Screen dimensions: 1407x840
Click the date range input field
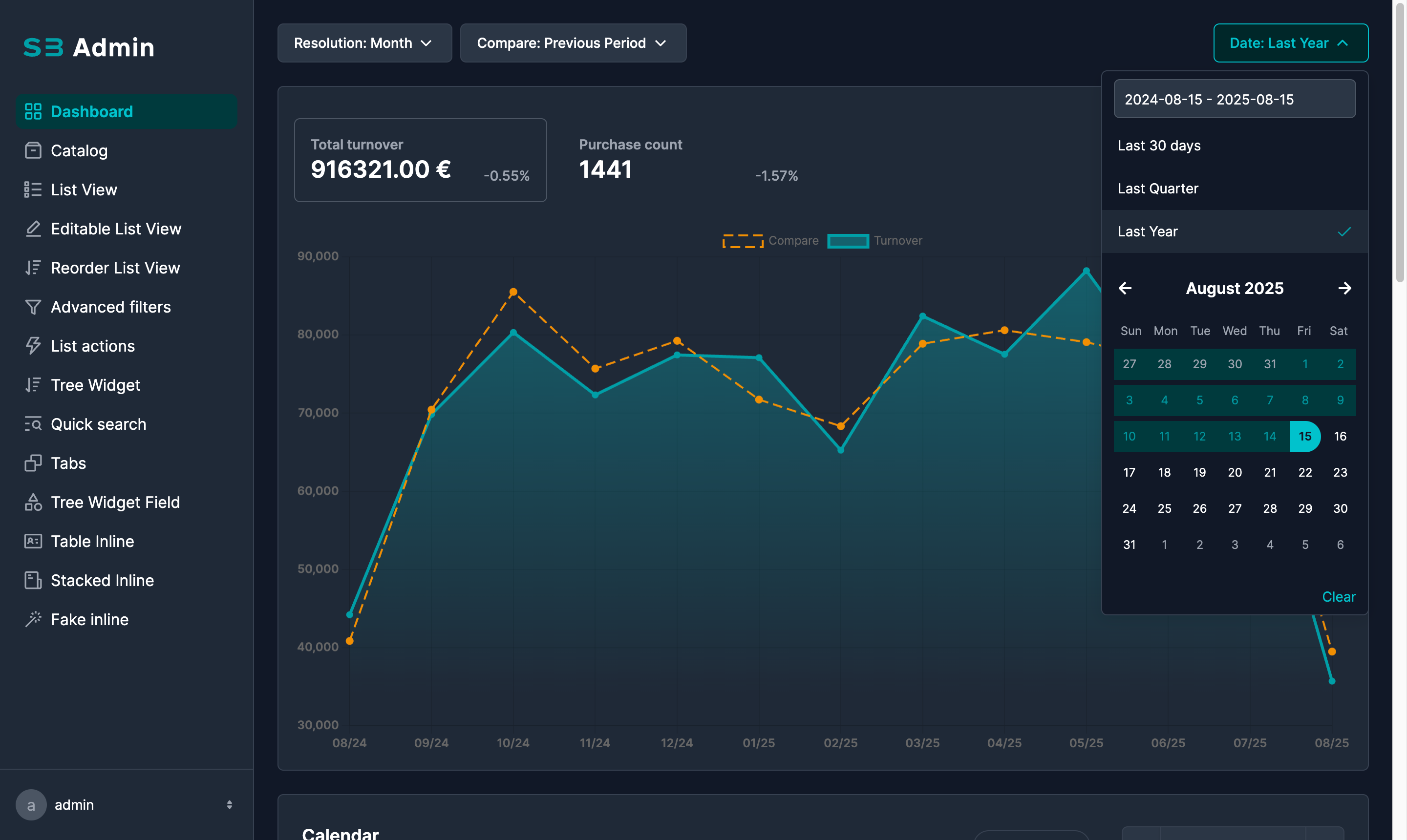point(1234,99)
